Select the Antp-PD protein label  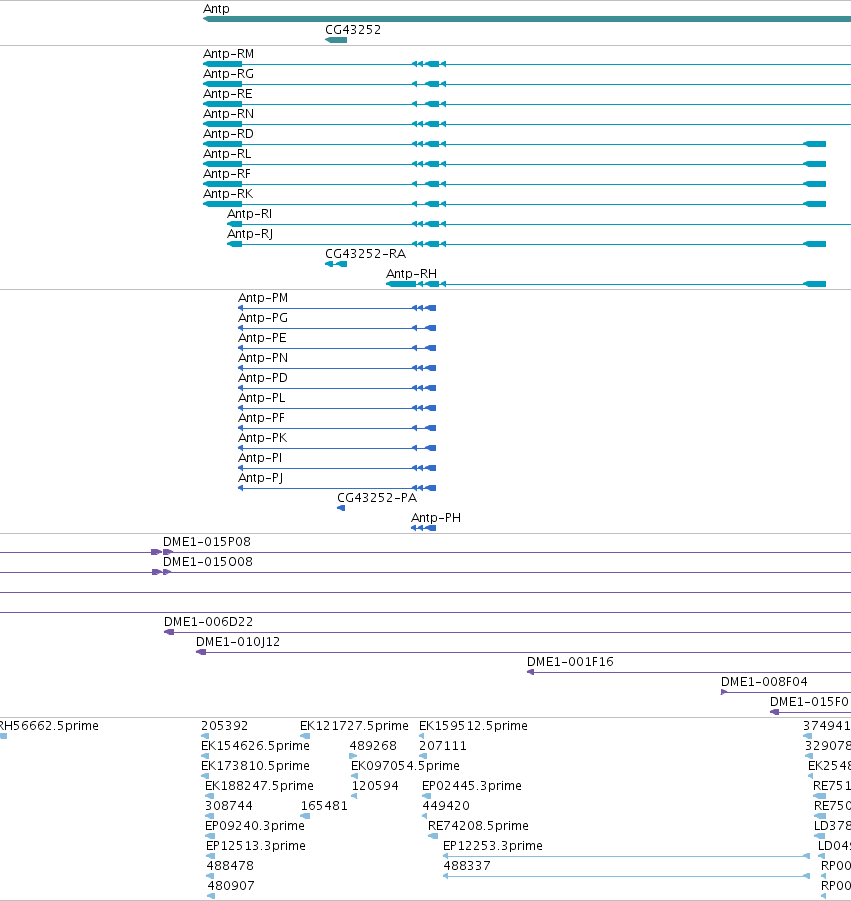tap(263, 378)
